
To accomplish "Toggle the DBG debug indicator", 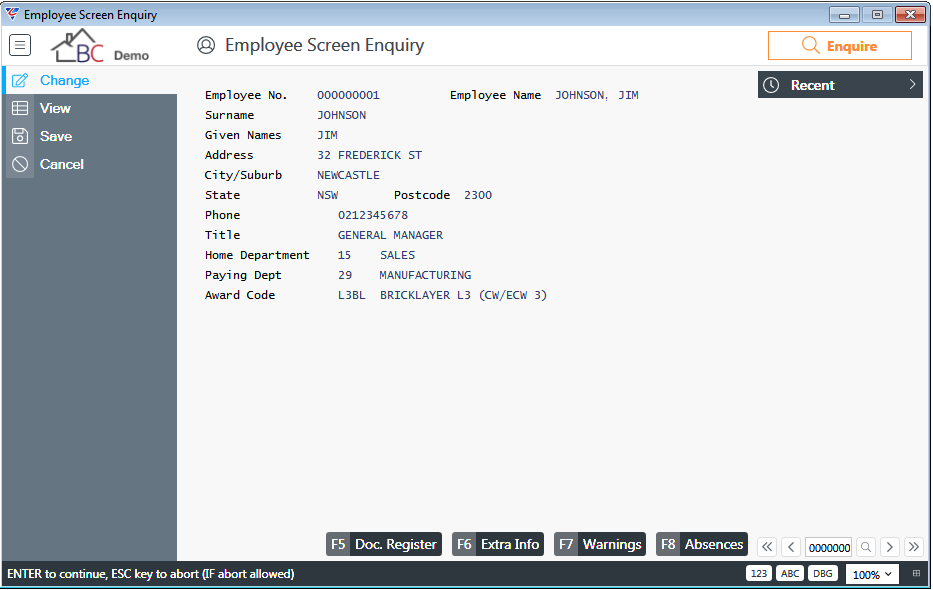I will (822, 573).
